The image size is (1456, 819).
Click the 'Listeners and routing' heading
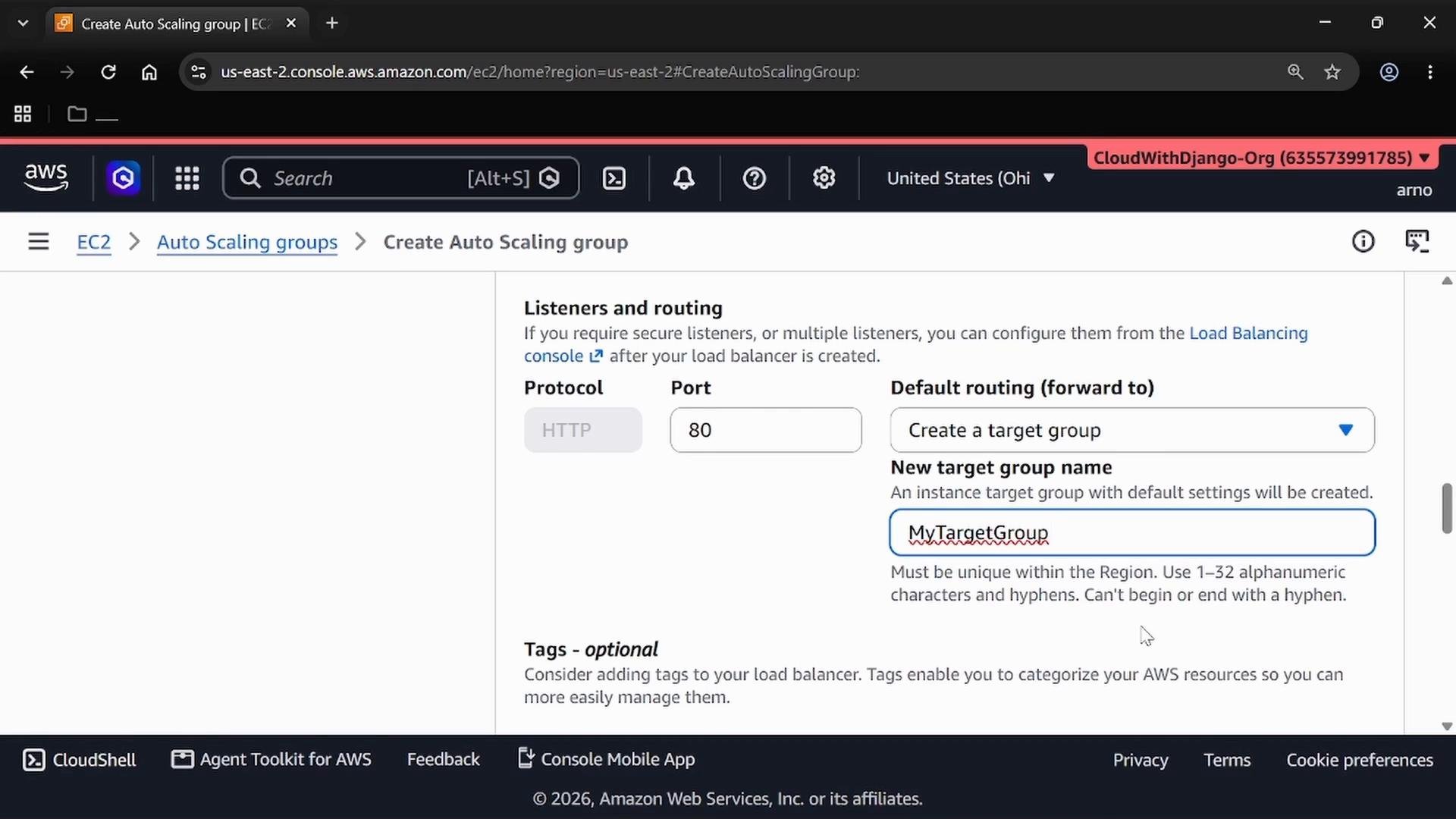pyautogui.click(x=623, y=308)
